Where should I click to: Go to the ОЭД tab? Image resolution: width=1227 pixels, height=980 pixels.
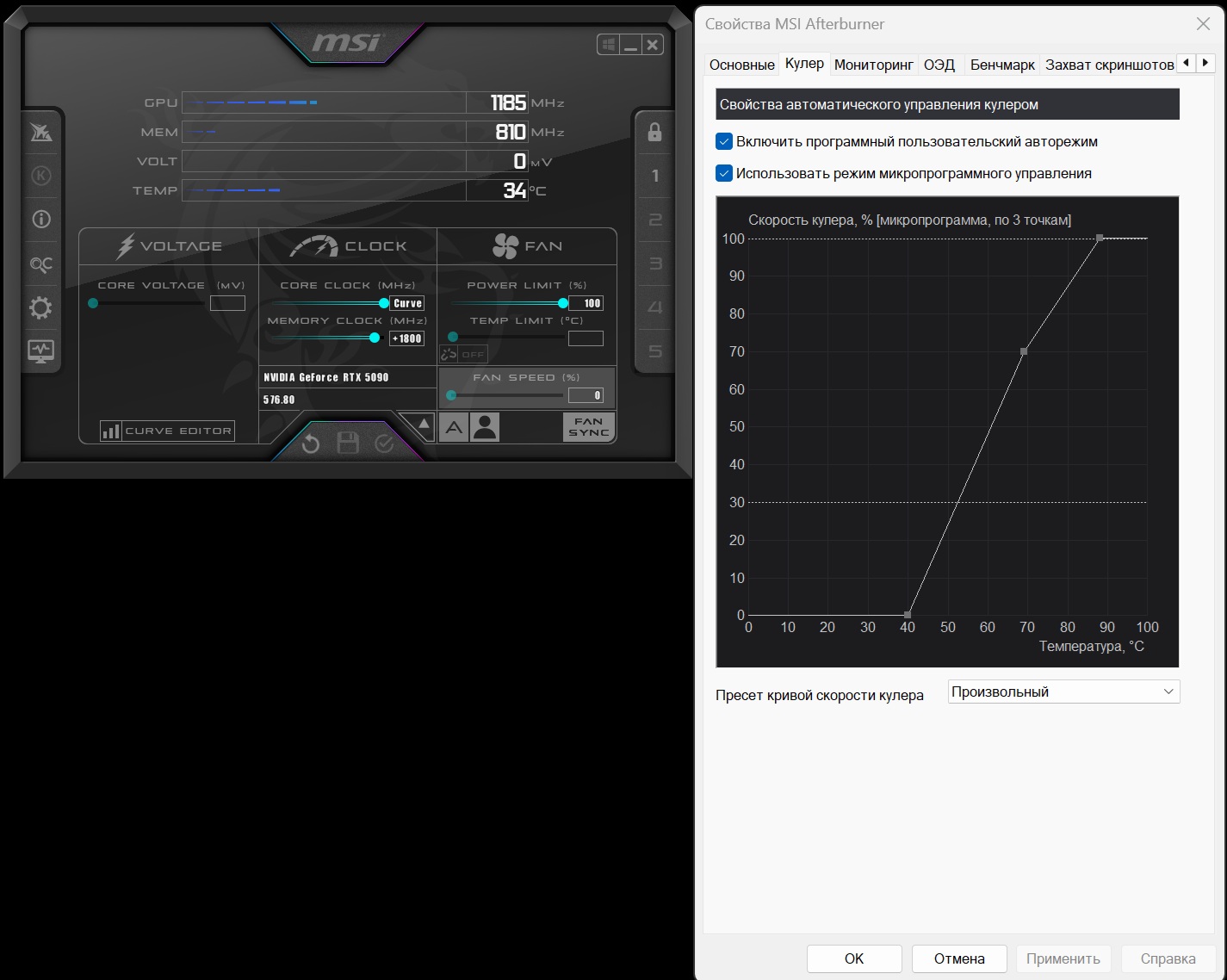tap(939, 65)
